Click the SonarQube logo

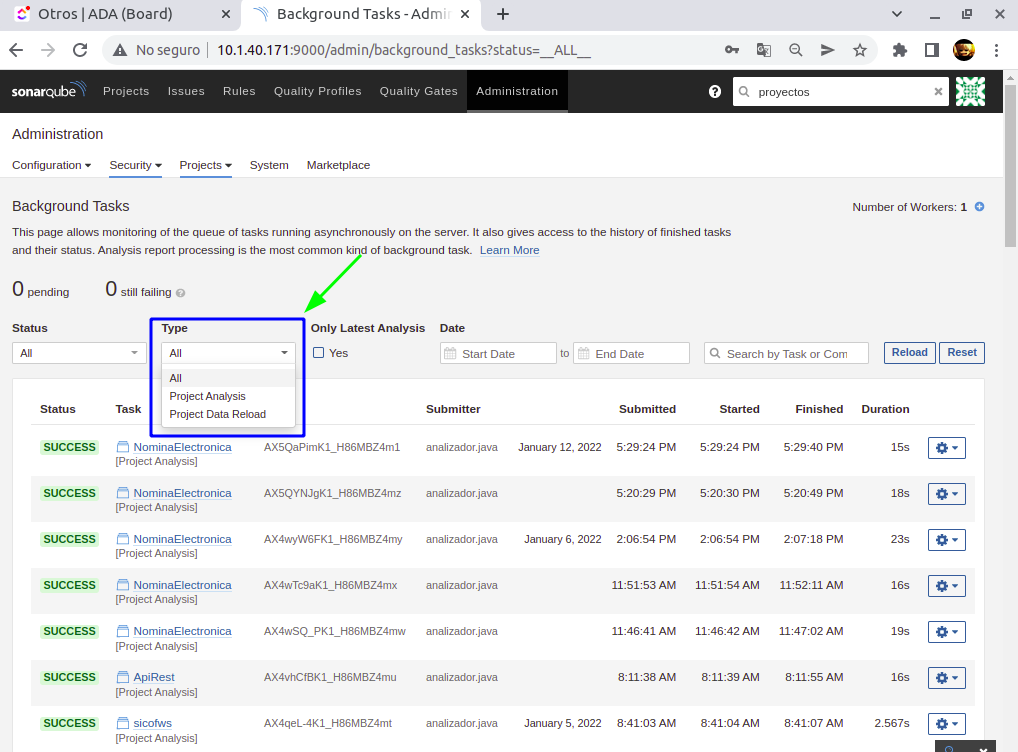pos(49,91)
